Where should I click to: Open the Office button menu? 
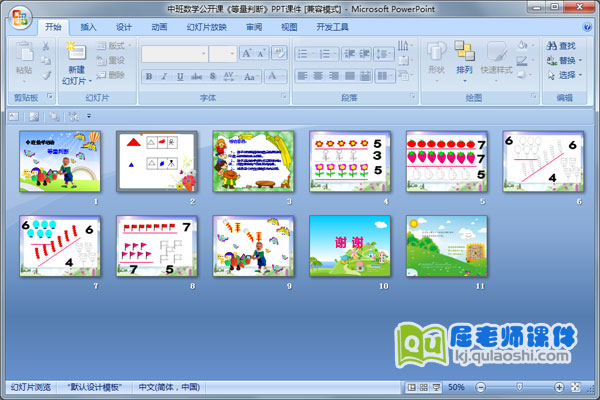pos(20,18)
